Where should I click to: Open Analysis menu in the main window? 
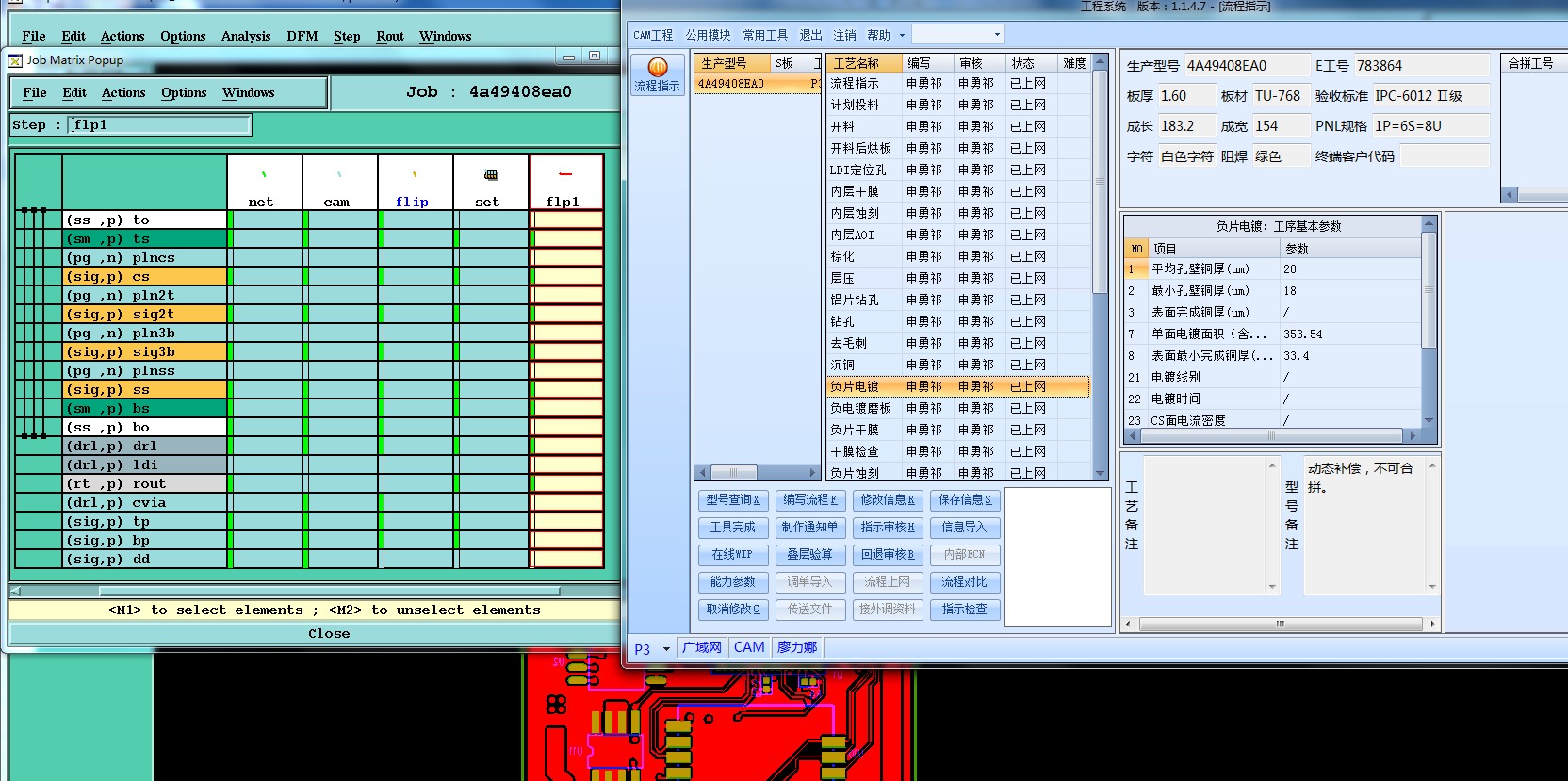click(246, 36)
